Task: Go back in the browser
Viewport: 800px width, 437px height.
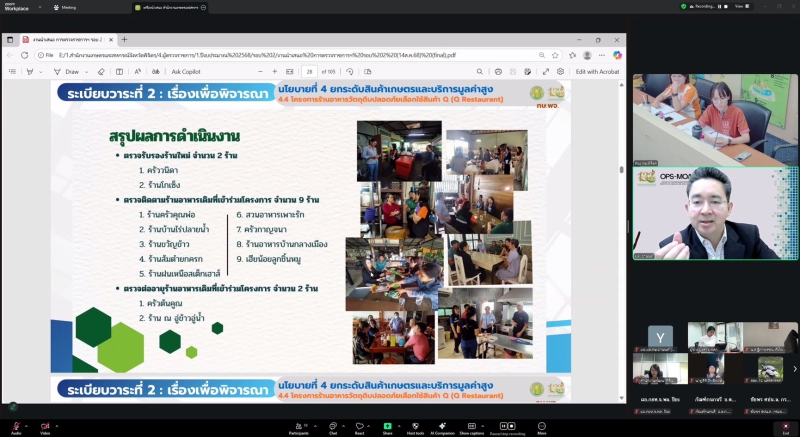Action: tap(10, 55)
